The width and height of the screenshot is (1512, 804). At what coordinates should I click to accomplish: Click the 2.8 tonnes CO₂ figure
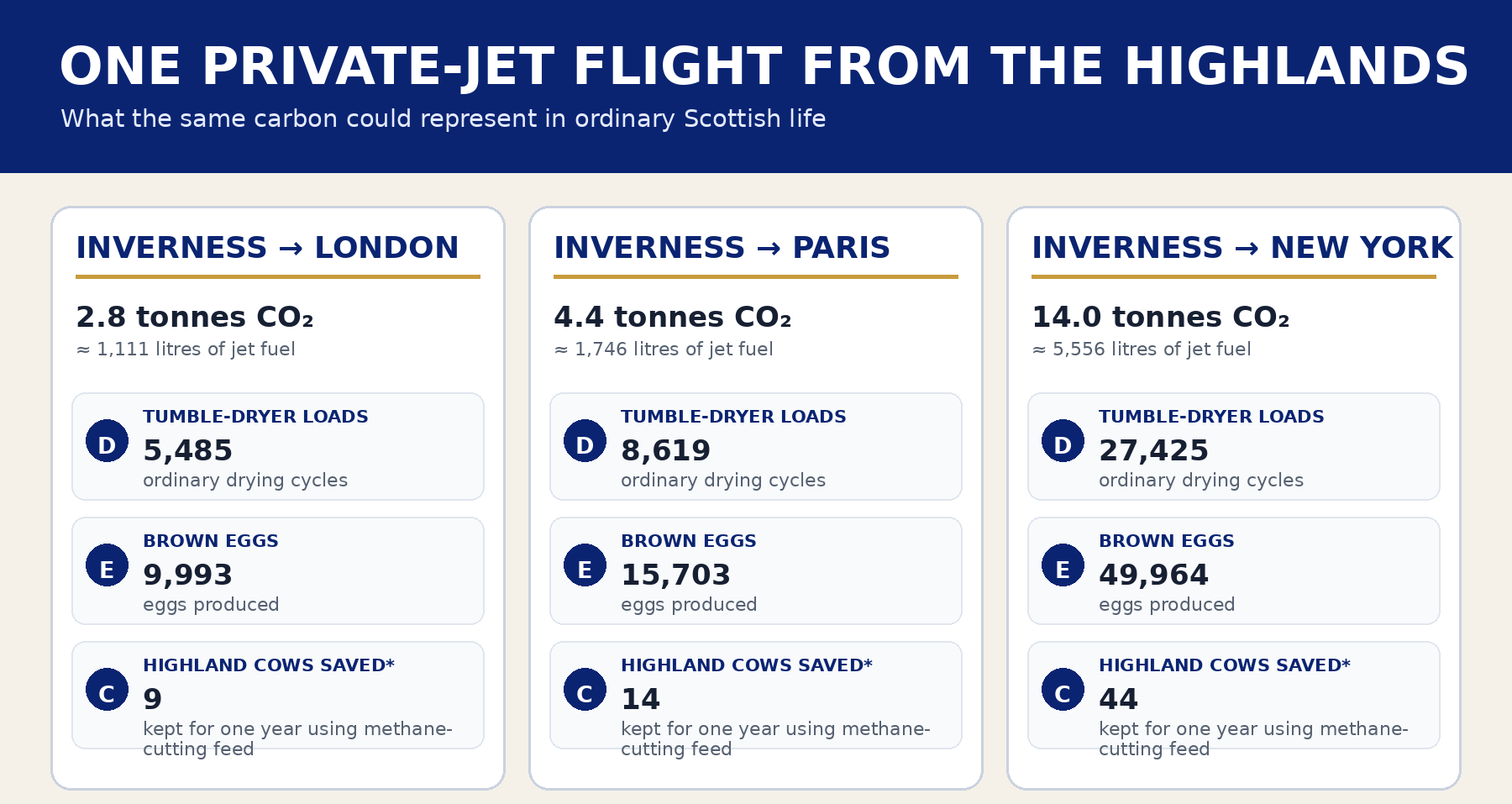coord(195,317)
